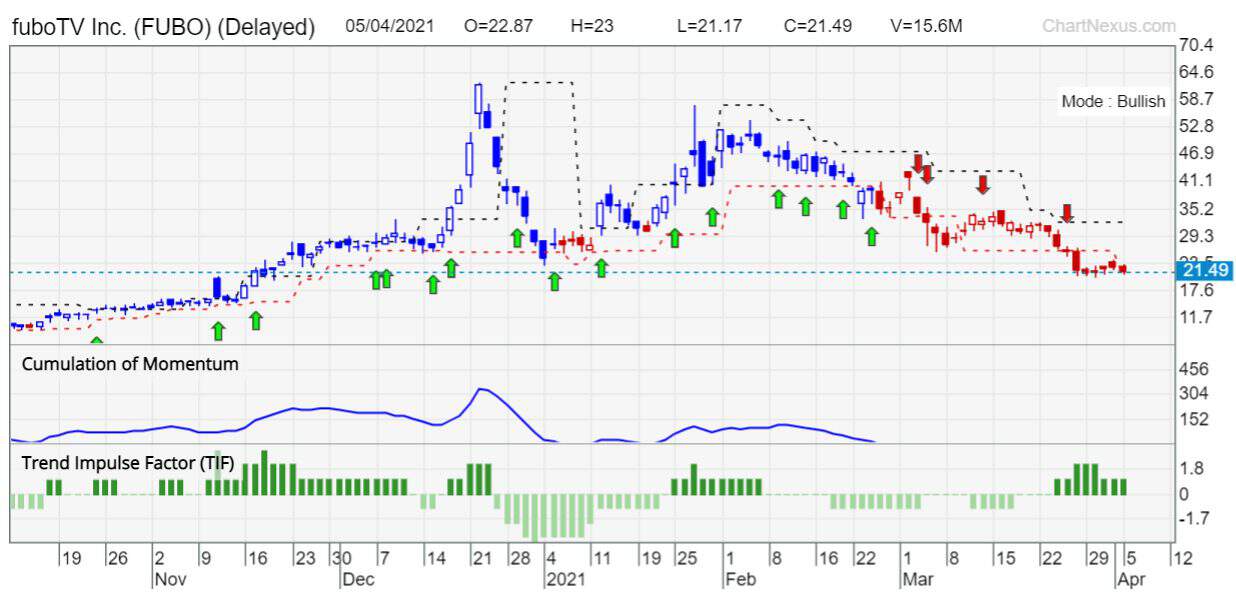Click the 58.7 price axis label
1236x595 pixels.
click(1196, 99)
